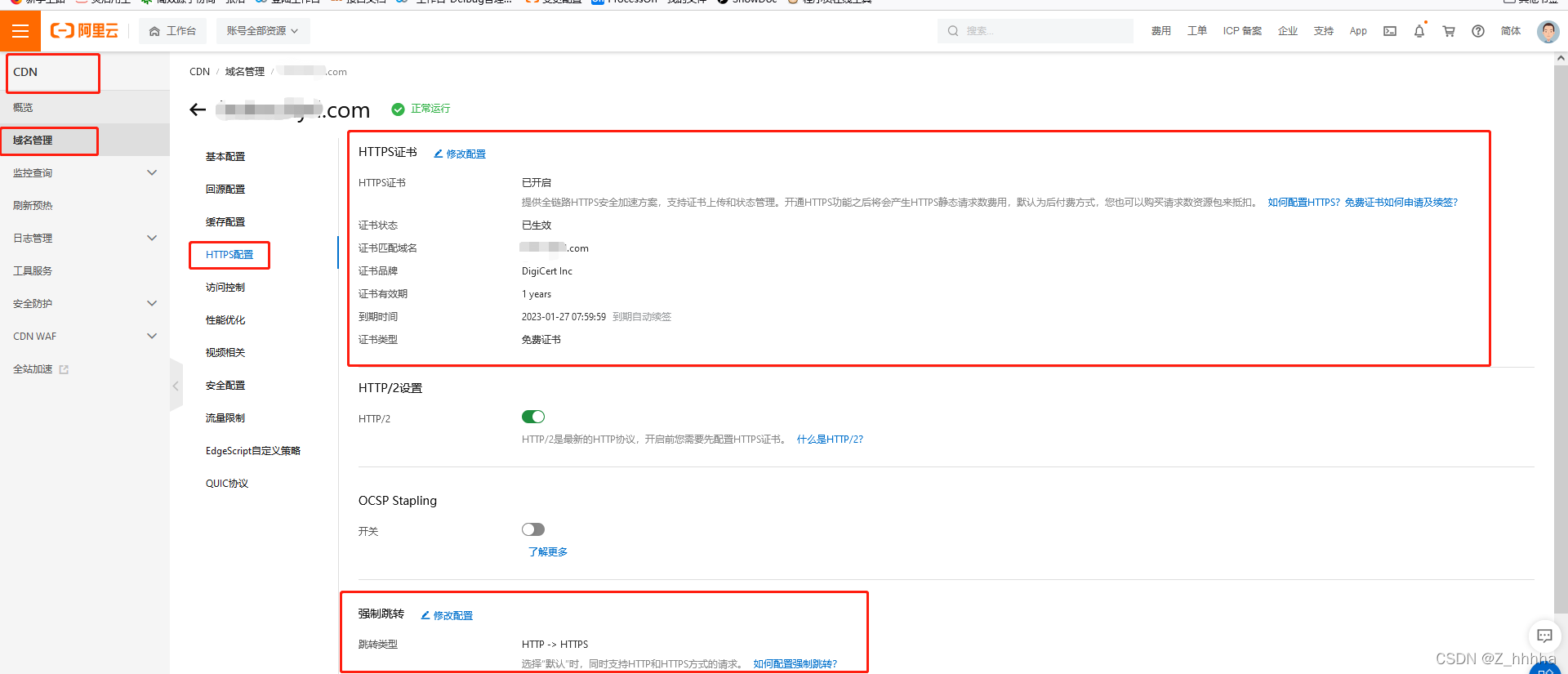Expand the CDN WAF menu
Screen dimensions: 1568x674
[85, 337]
